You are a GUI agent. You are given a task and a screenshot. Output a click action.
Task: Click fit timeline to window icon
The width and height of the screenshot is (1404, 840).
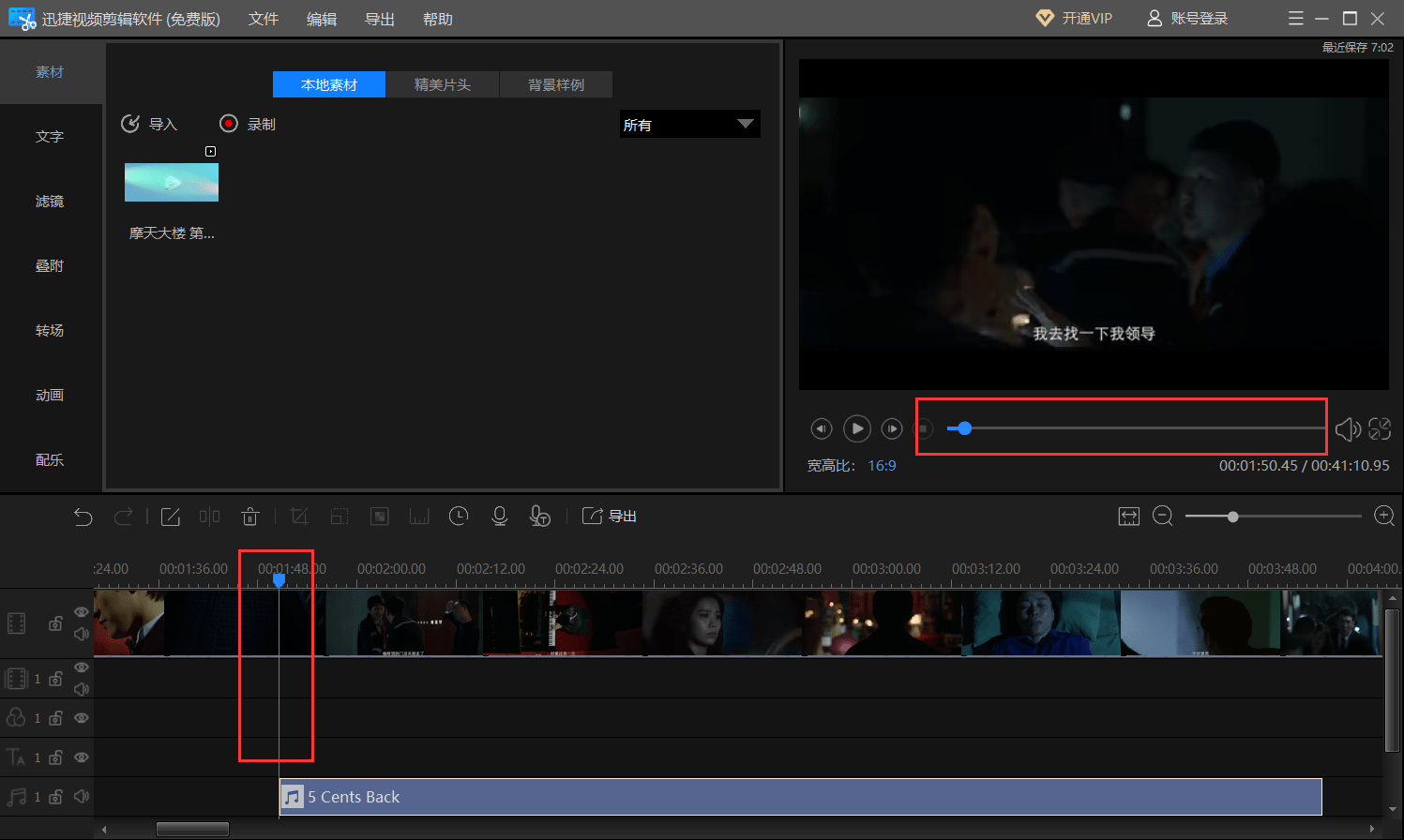(1129, 517)
